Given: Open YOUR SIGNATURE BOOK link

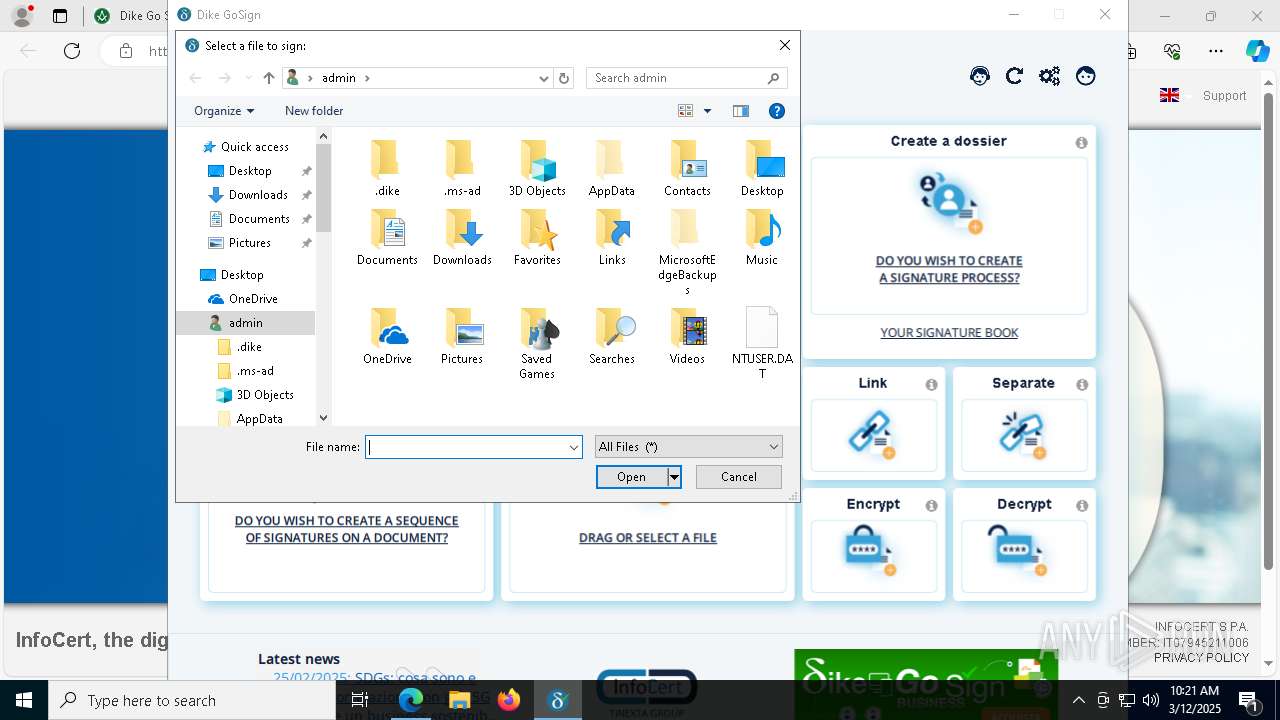Looking at the screenshot, I should 949,333.
